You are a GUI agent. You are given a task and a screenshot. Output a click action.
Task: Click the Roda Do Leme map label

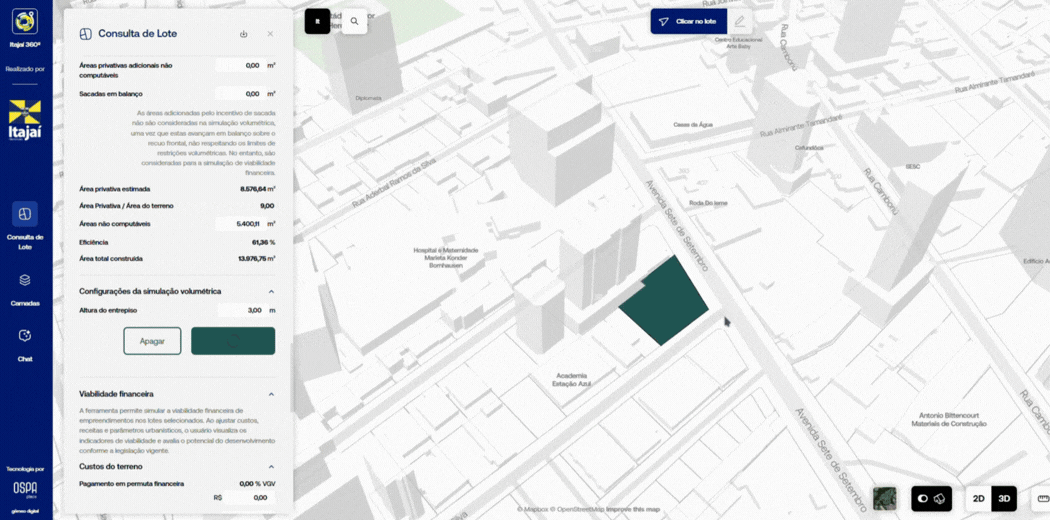(708, 203)
